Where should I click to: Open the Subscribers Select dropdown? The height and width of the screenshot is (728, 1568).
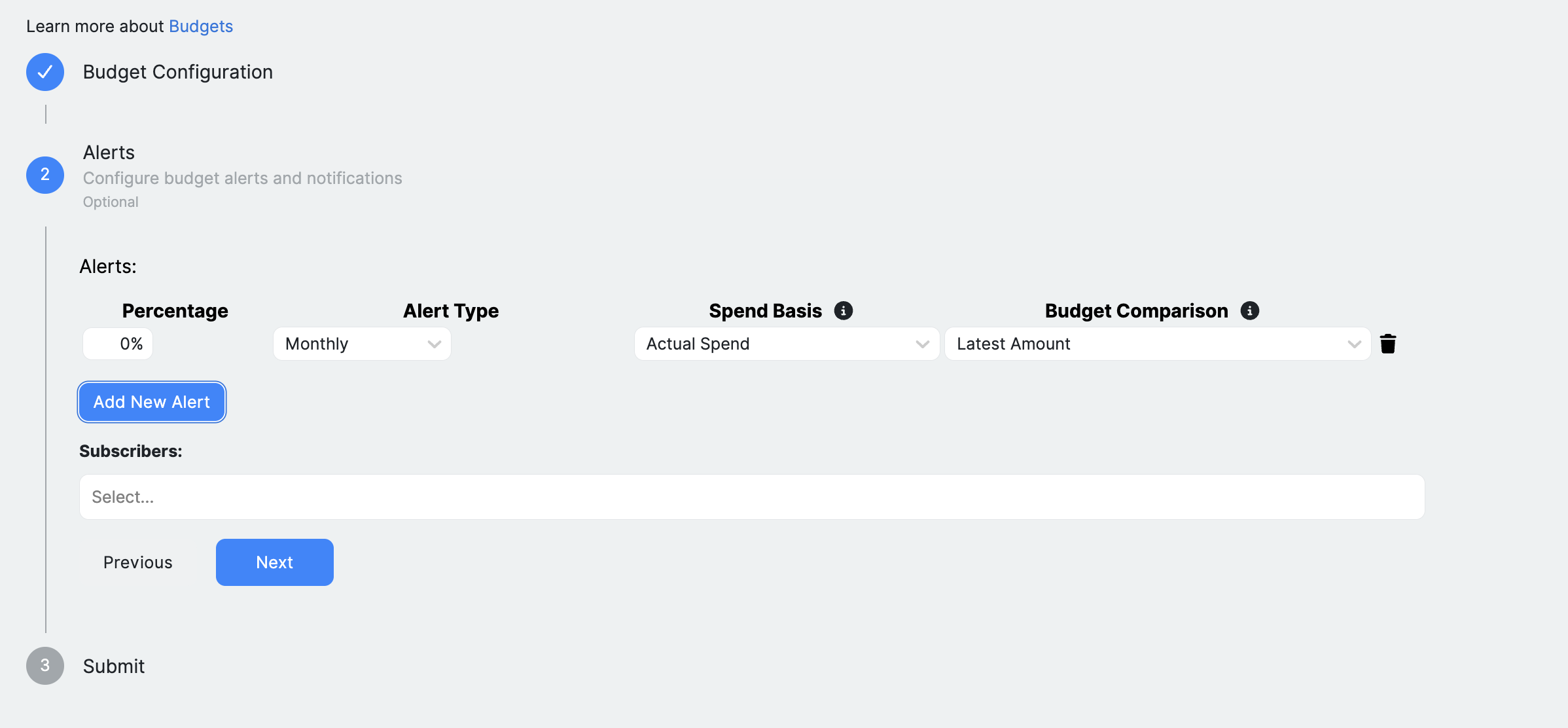[x=751, y=497]
